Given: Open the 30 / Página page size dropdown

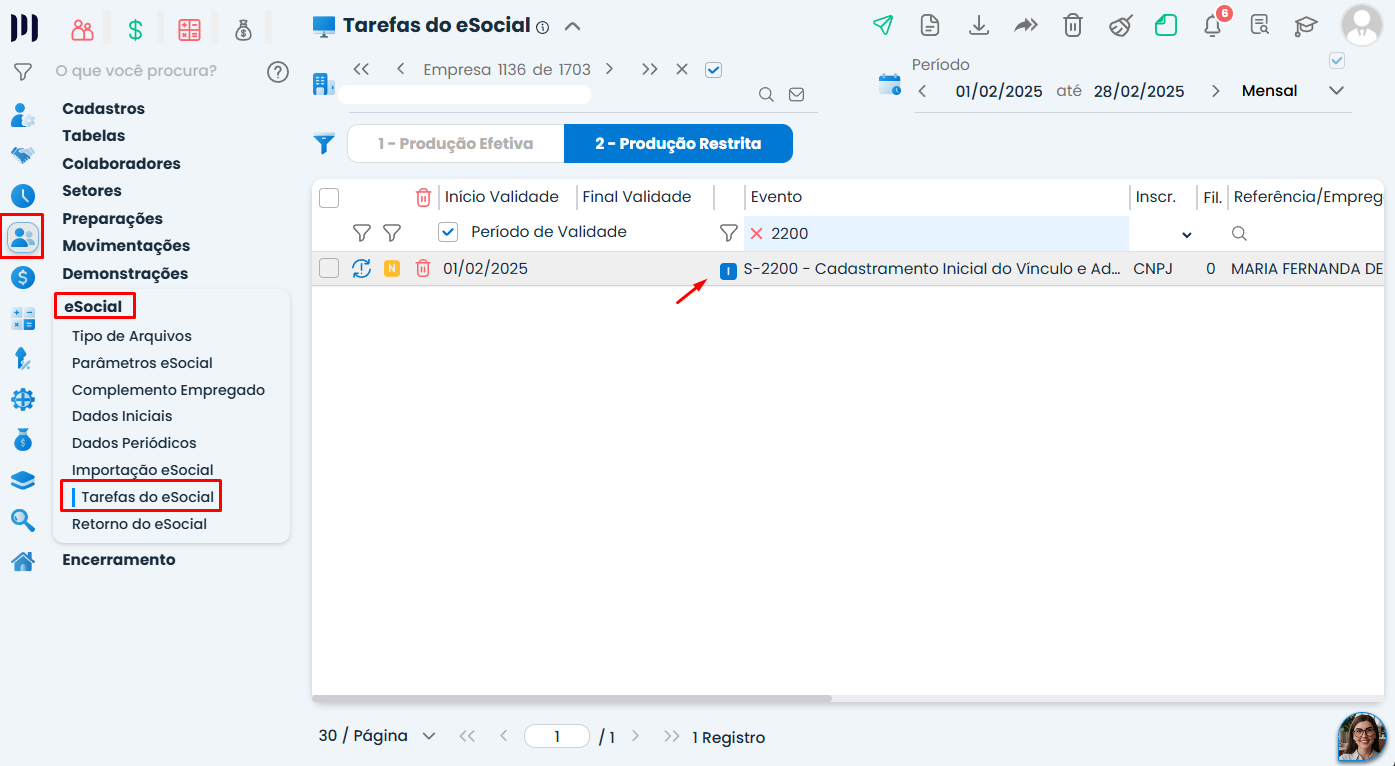Looking at the screenshot, I should 377,736.
